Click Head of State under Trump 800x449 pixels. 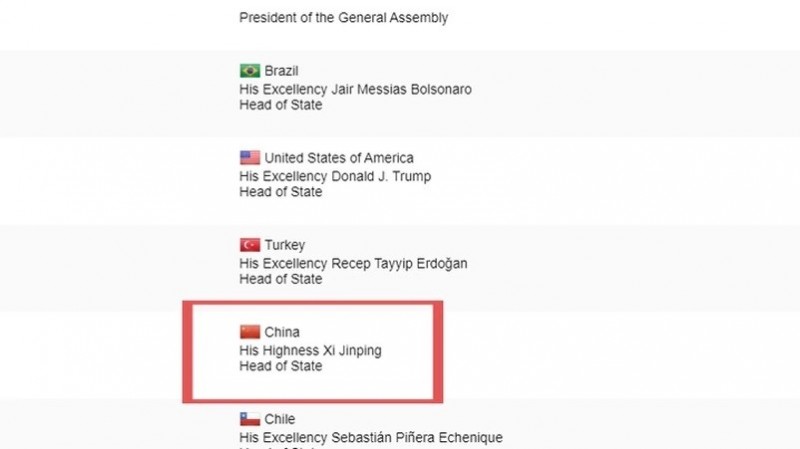point(281,192)
